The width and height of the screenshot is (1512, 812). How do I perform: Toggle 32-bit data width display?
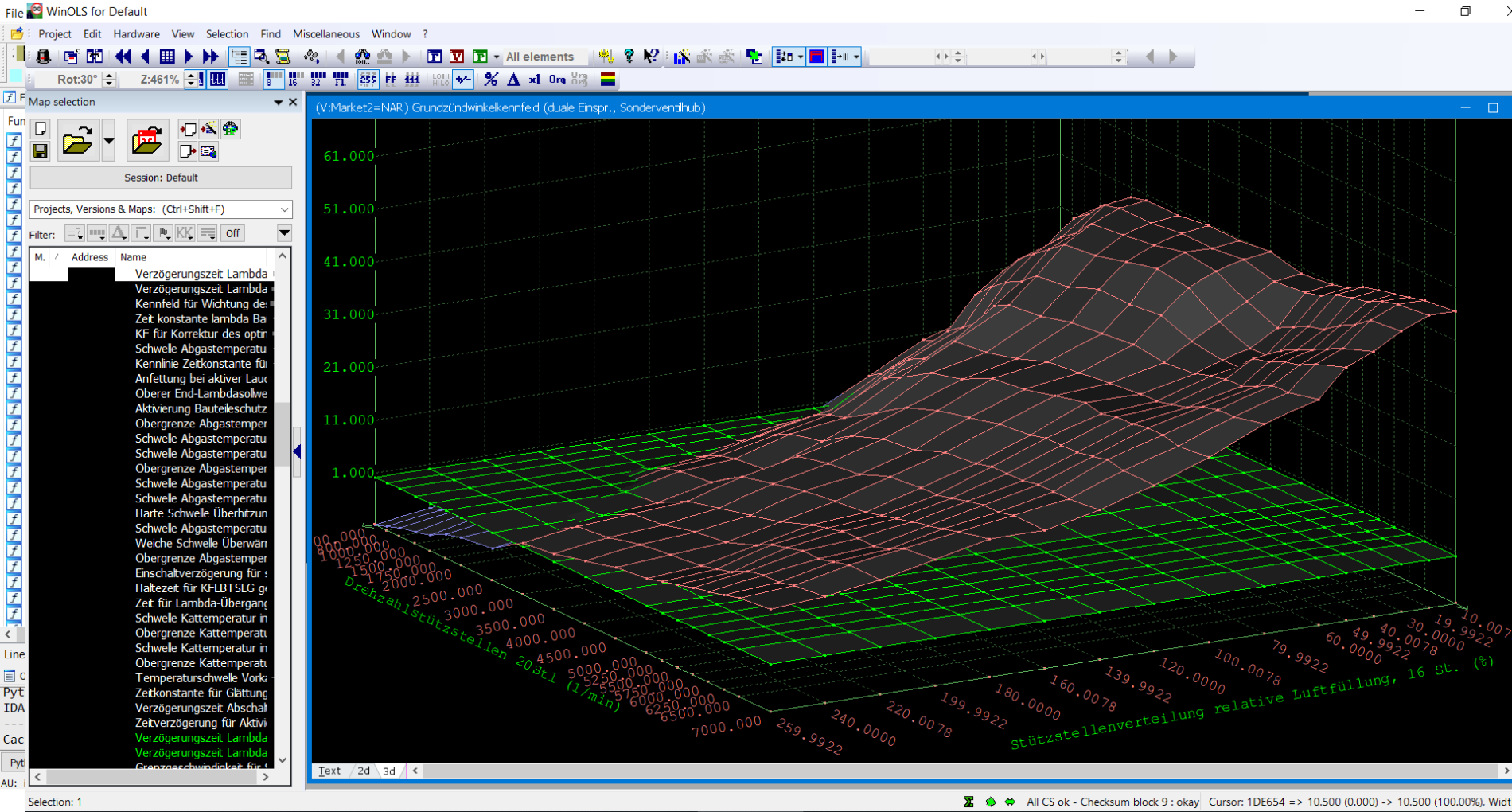click(318, 80)
